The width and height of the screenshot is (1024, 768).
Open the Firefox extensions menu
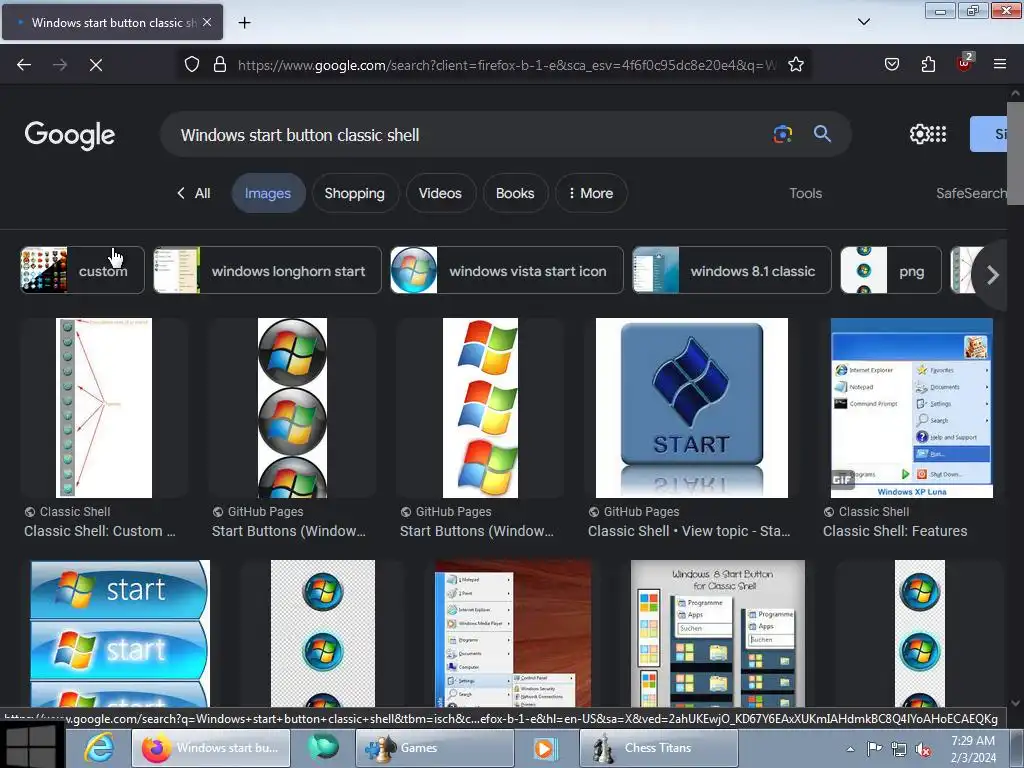[x=928, y=65]
